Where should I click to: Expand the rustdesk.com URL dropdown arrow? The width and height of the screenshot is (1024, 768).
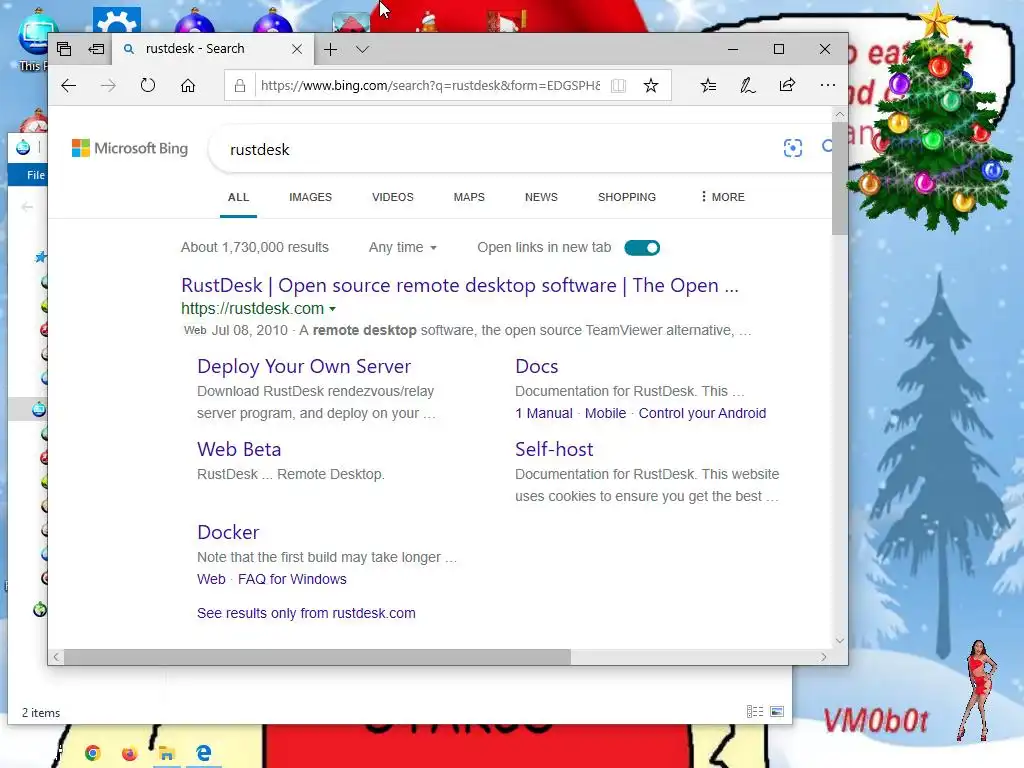click(332, 309)
